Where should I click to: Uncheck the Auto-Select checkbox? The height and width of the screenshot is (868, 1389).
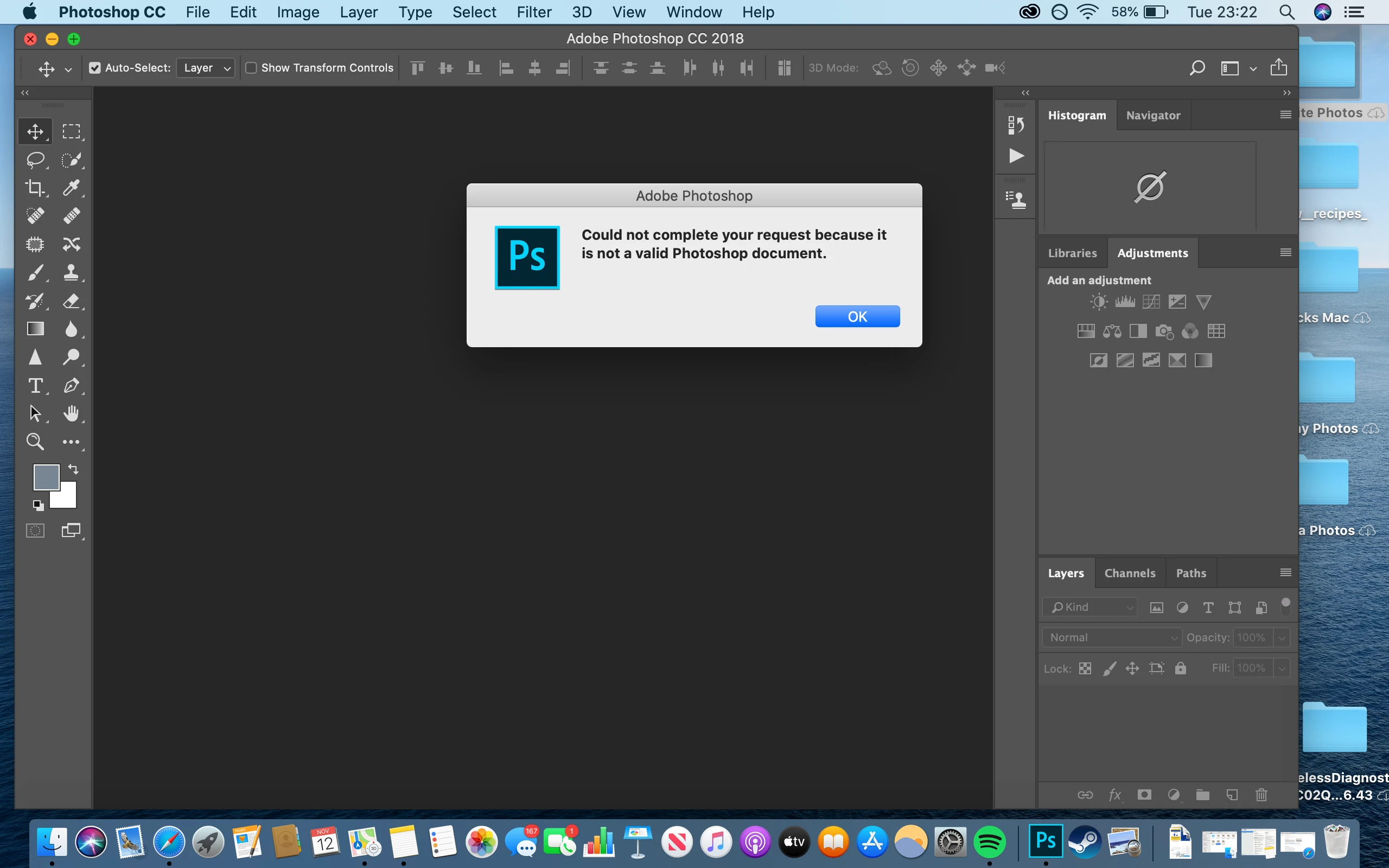click(x=95, y=68)
